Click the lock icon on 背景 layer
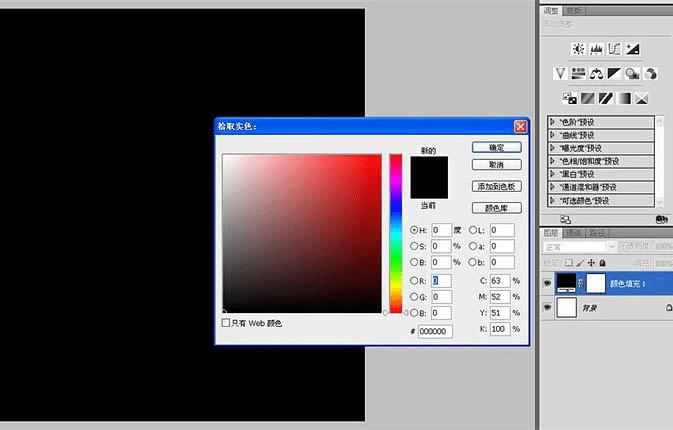 pyautogui.click(x=669, y=307)
